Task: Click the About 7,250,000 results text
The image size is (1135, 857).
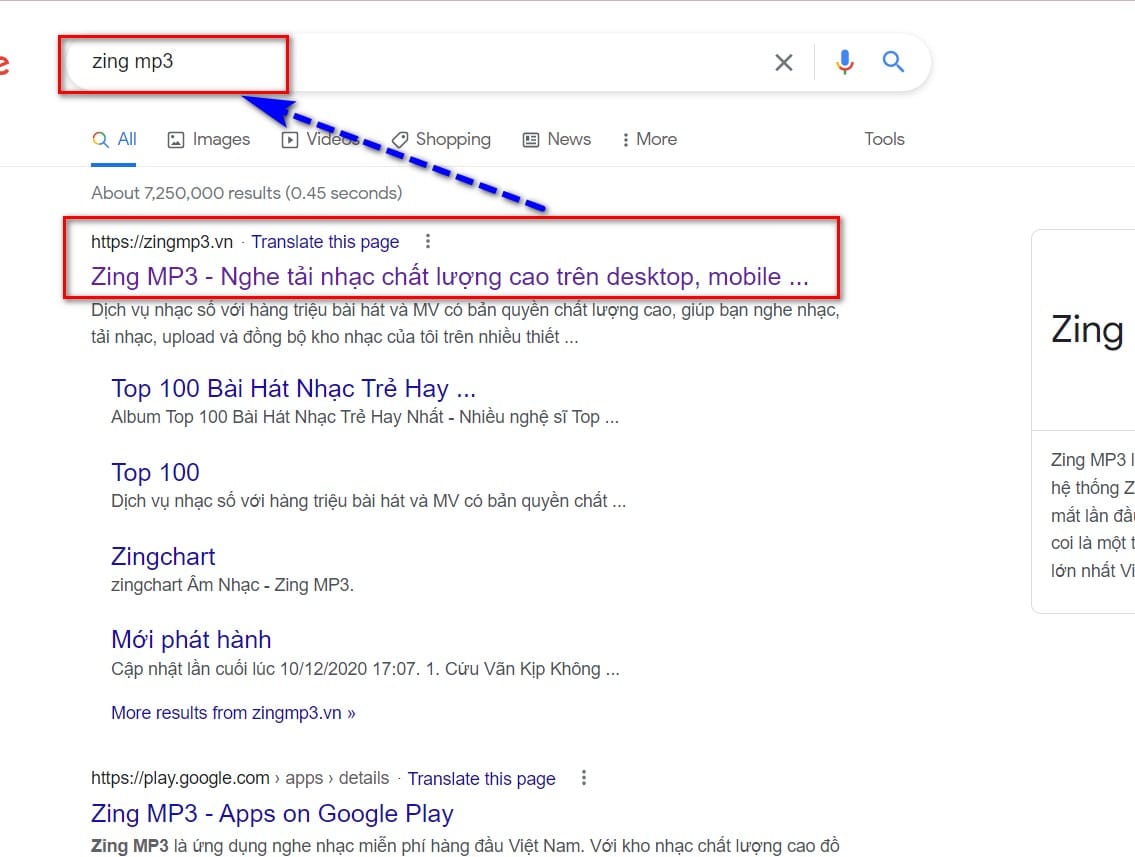Action: pos(246,193)
